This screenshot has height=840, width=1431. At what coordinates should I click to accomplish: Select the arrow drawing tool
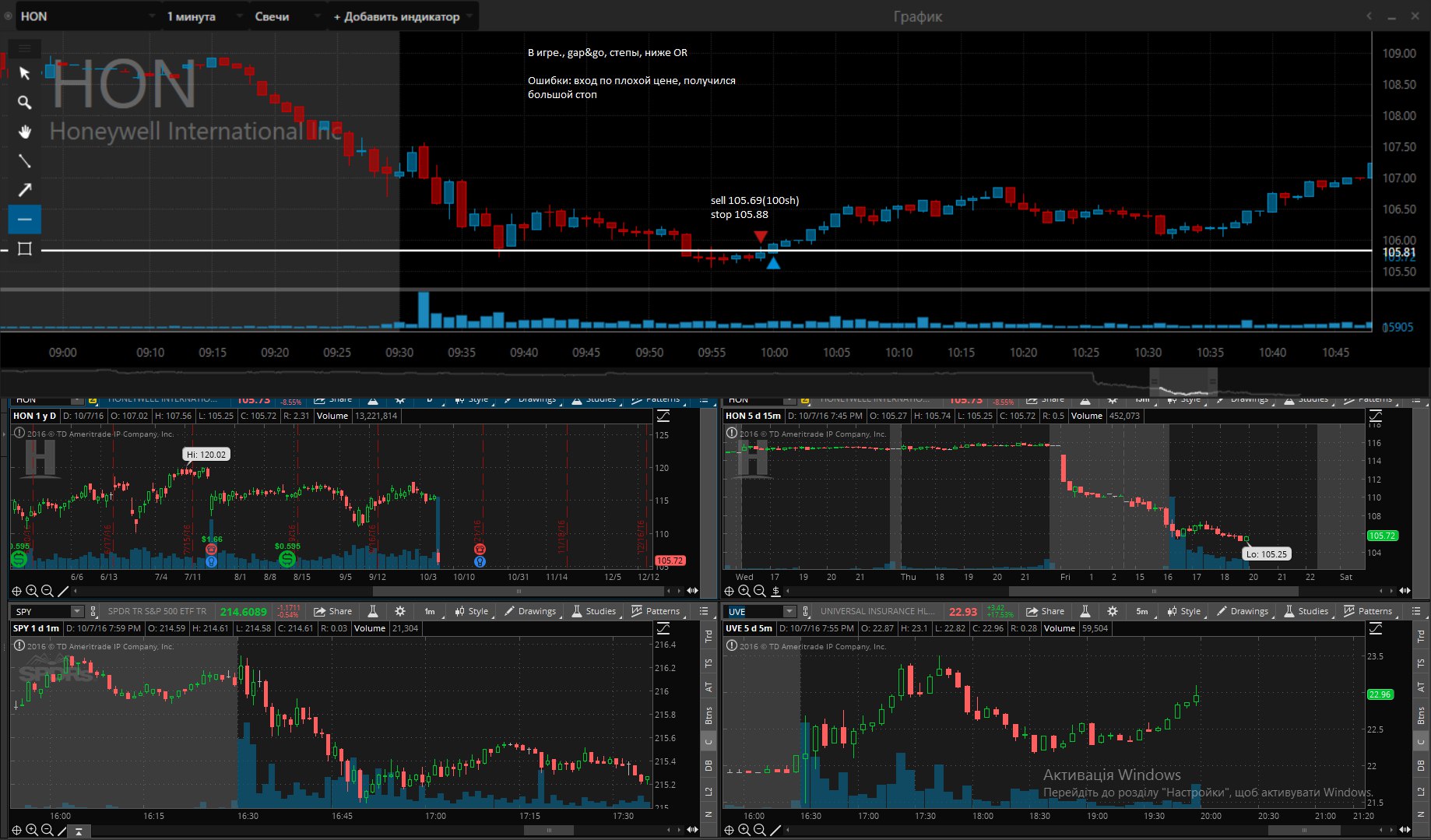24,189
